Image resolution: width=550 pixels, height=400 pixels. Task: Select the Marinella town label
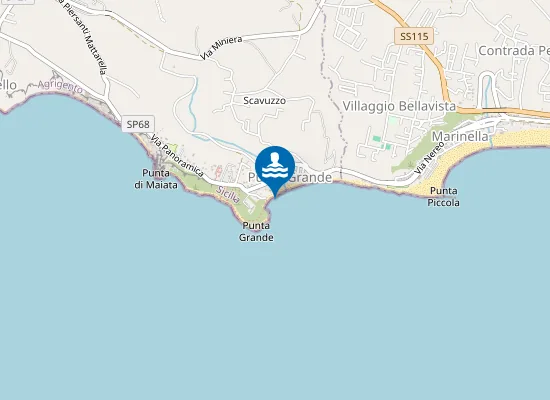pos(460,136)
